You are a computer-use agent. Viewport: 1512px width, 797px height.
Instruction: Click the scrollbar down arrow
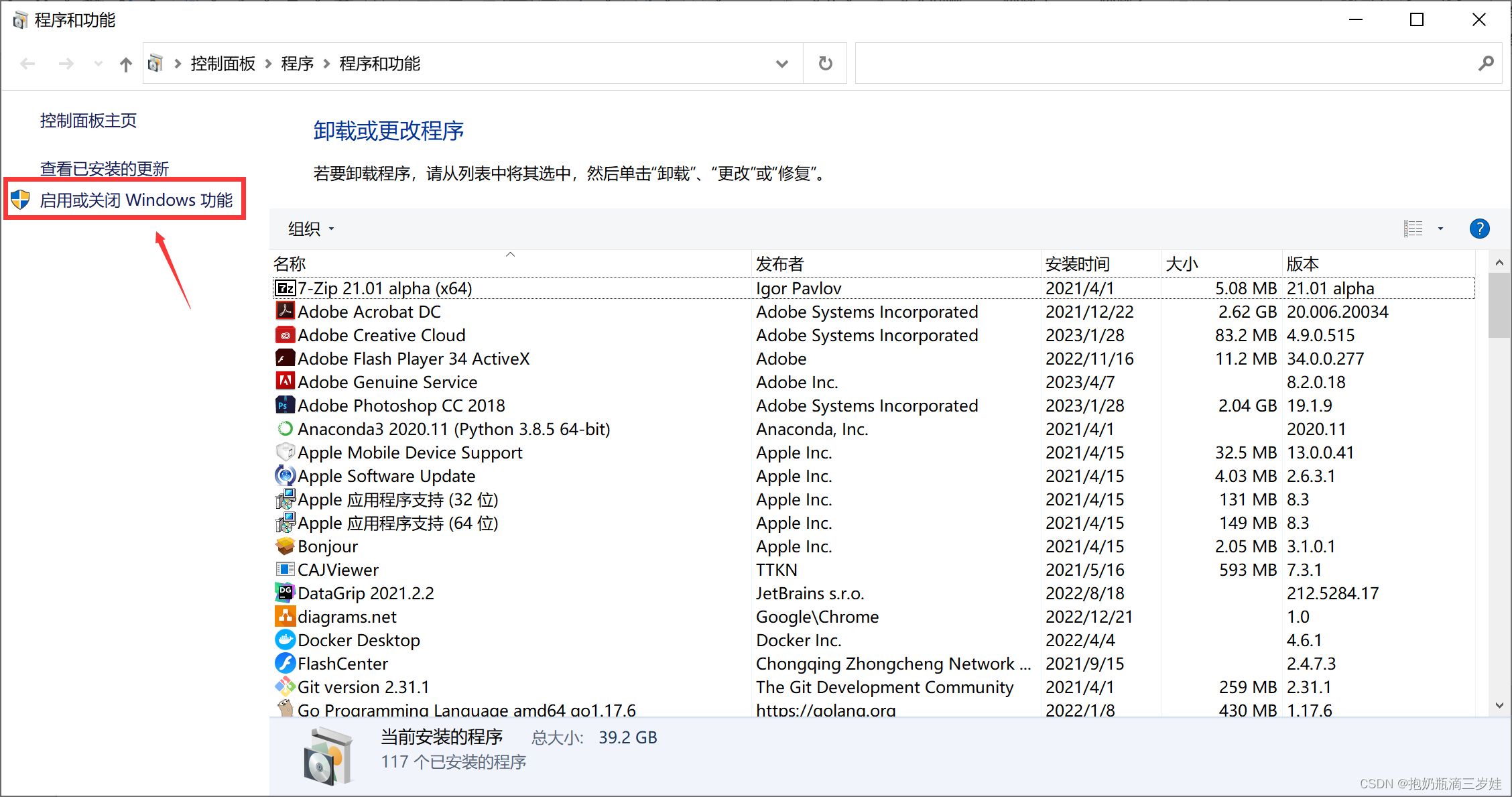tap(1499, 705)
